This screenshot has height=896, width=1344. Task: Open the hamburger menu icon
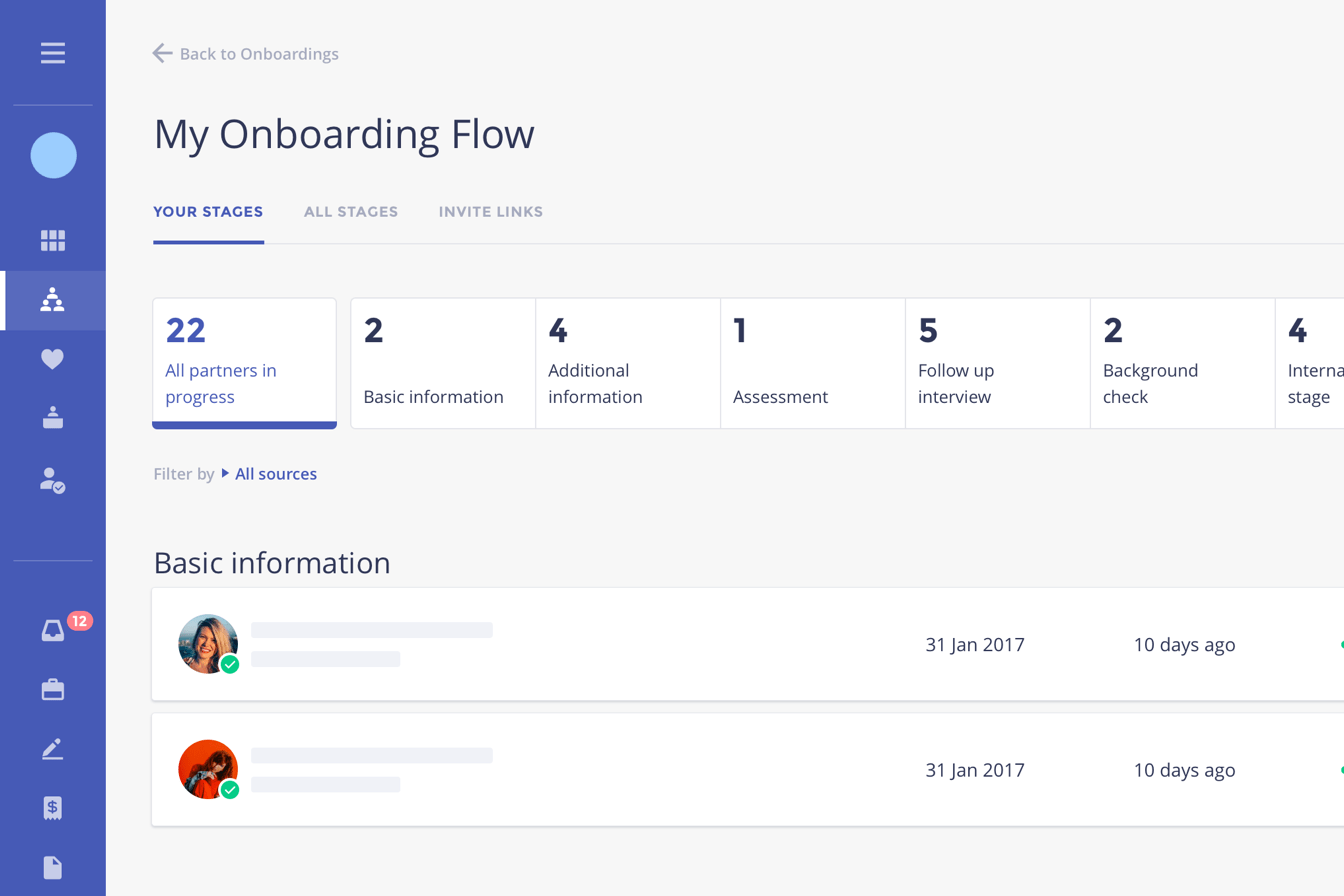(x=53, y=53)
